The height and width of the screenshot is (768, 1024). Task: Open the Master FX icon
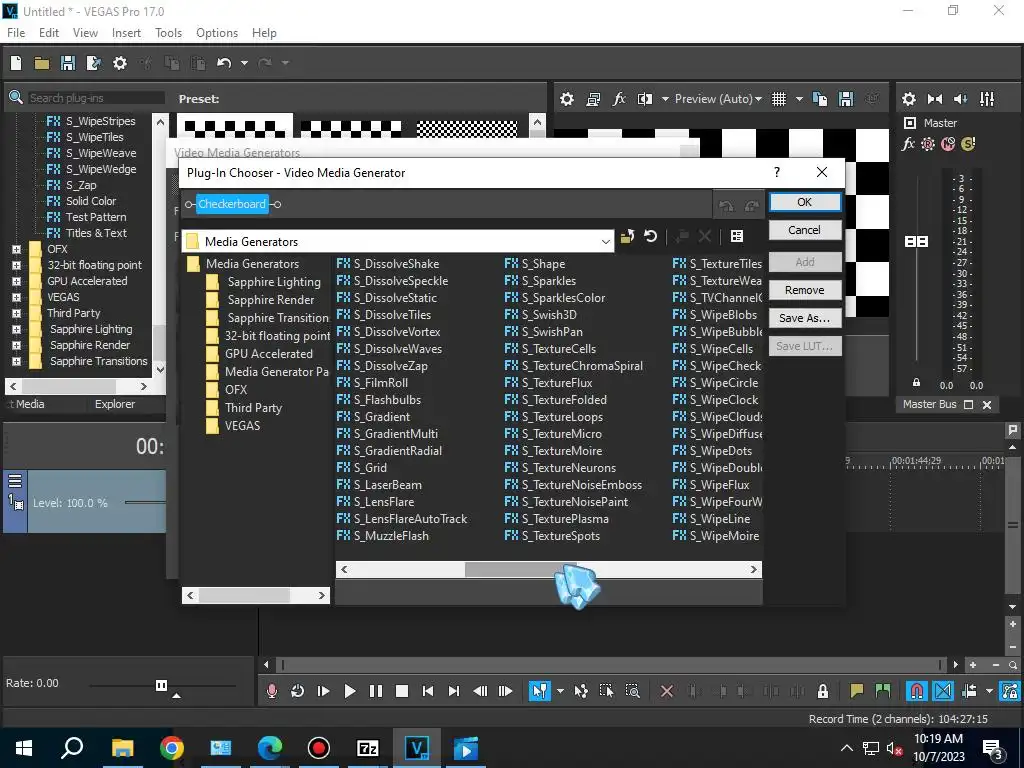pyautogui.click(x=908, y=144)
